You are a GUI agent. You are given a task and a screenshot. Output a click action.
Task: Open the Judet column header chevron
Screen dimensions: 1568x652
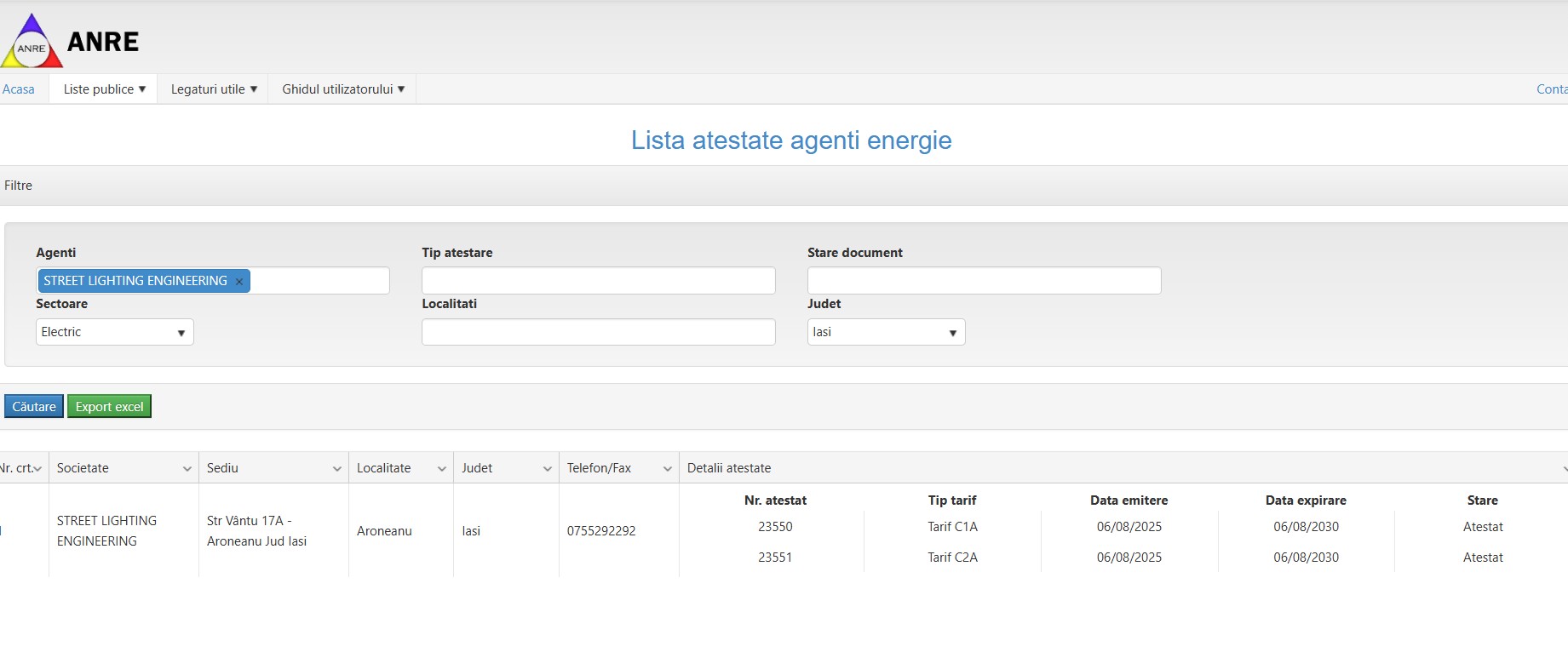click(548, 469)
